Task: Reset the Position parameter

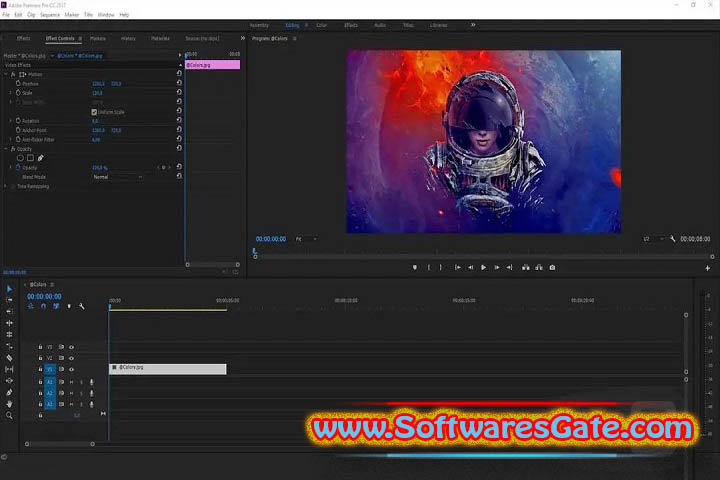Action: pyautogui.click(x=179, y=83)
